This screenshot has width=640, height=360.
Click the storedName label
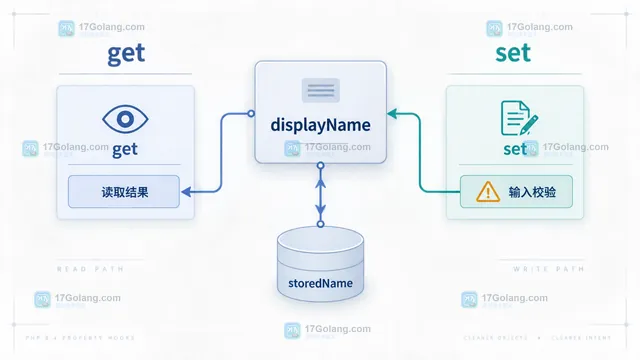pos(320,283)
